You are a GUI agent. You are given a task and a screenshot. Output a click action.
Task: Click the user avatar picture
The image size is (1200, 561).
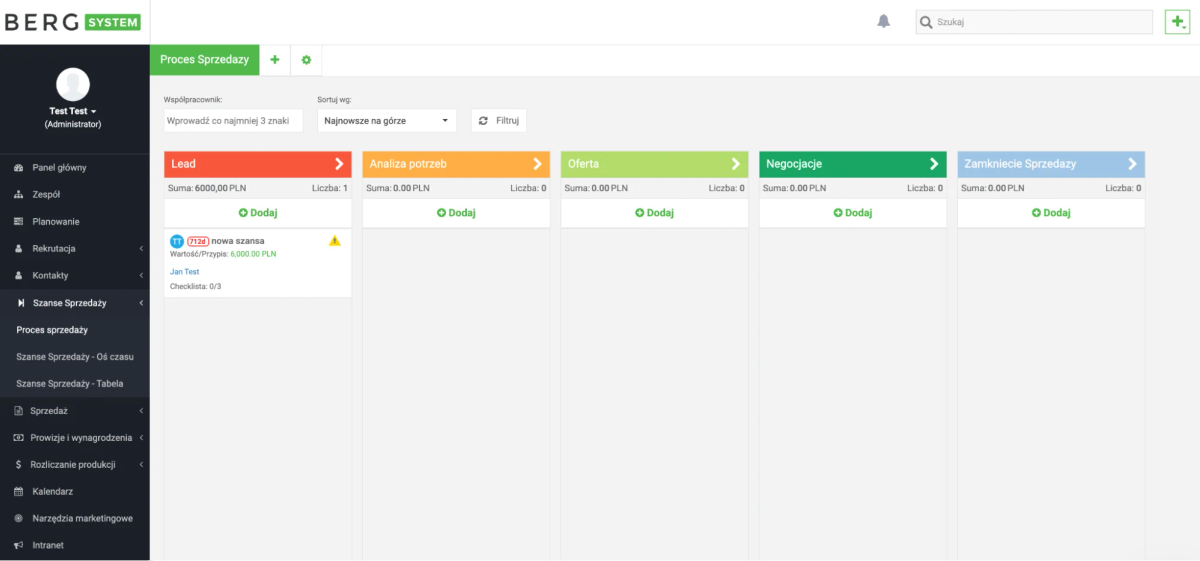tap(73, 84)
